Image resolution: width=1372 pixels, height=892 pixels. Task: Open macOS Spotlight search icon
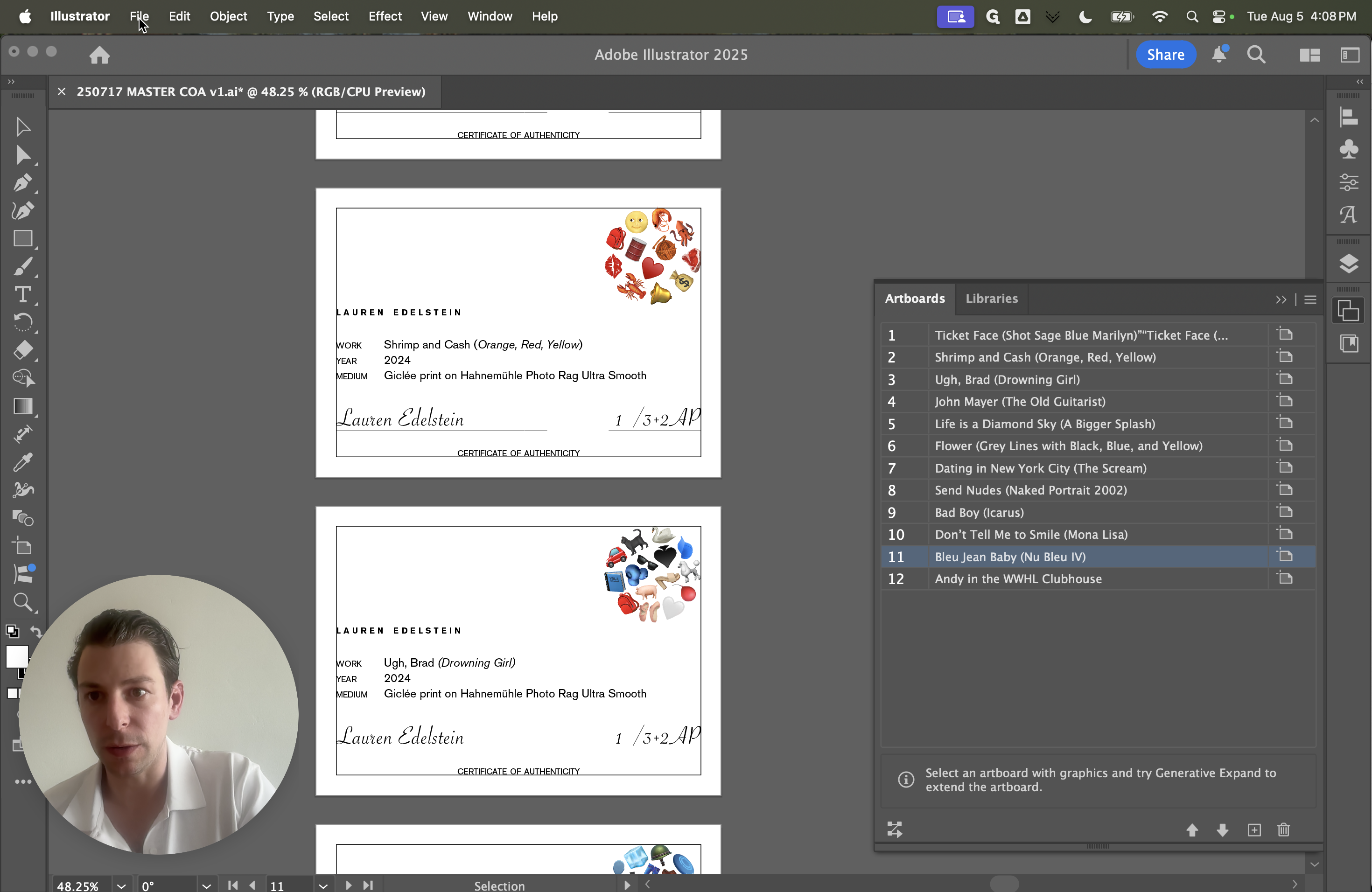pyautogui.click(x=1191, y=16)
